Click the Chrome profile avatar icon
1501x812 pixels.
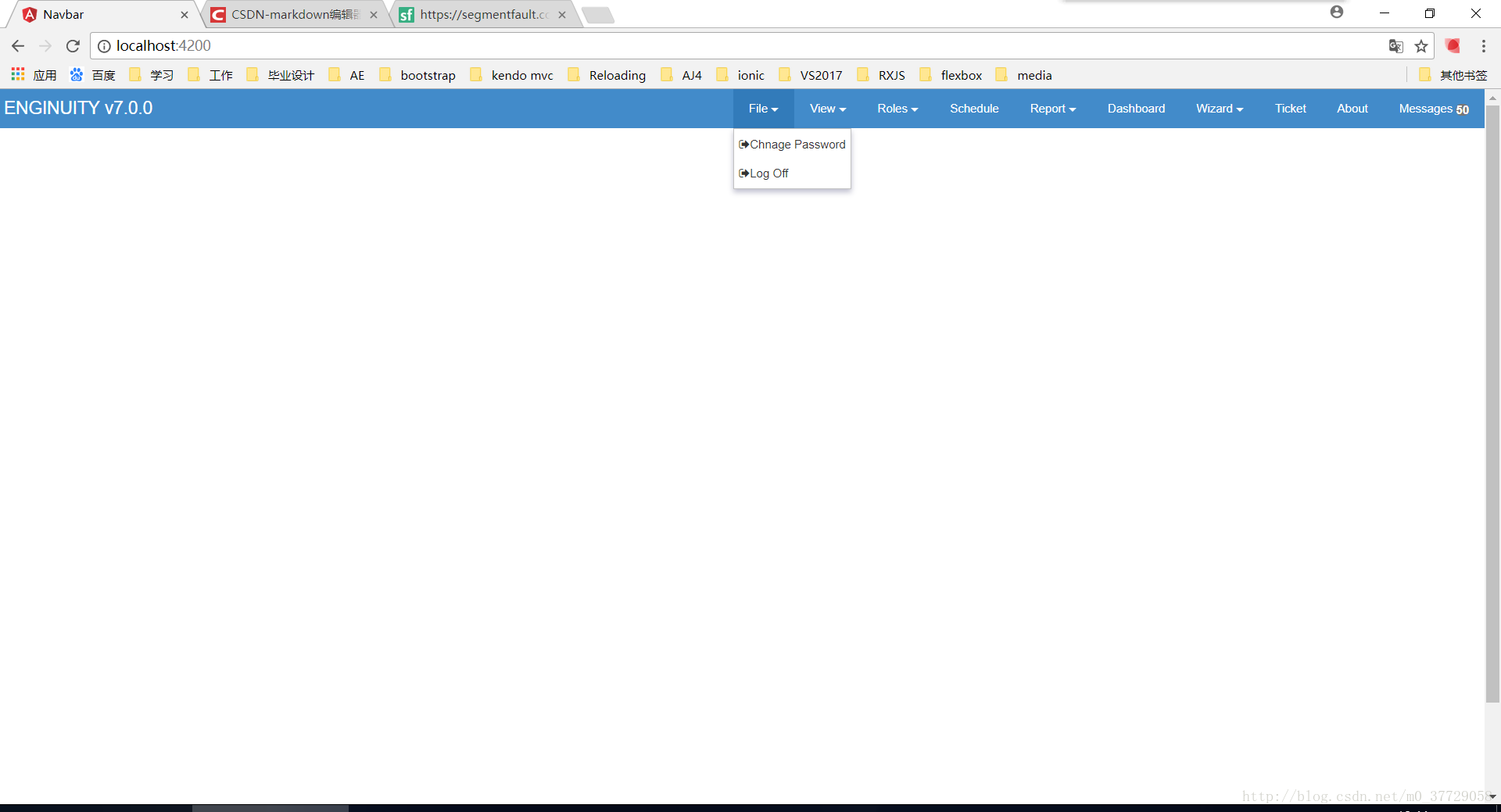[1337, 12]
